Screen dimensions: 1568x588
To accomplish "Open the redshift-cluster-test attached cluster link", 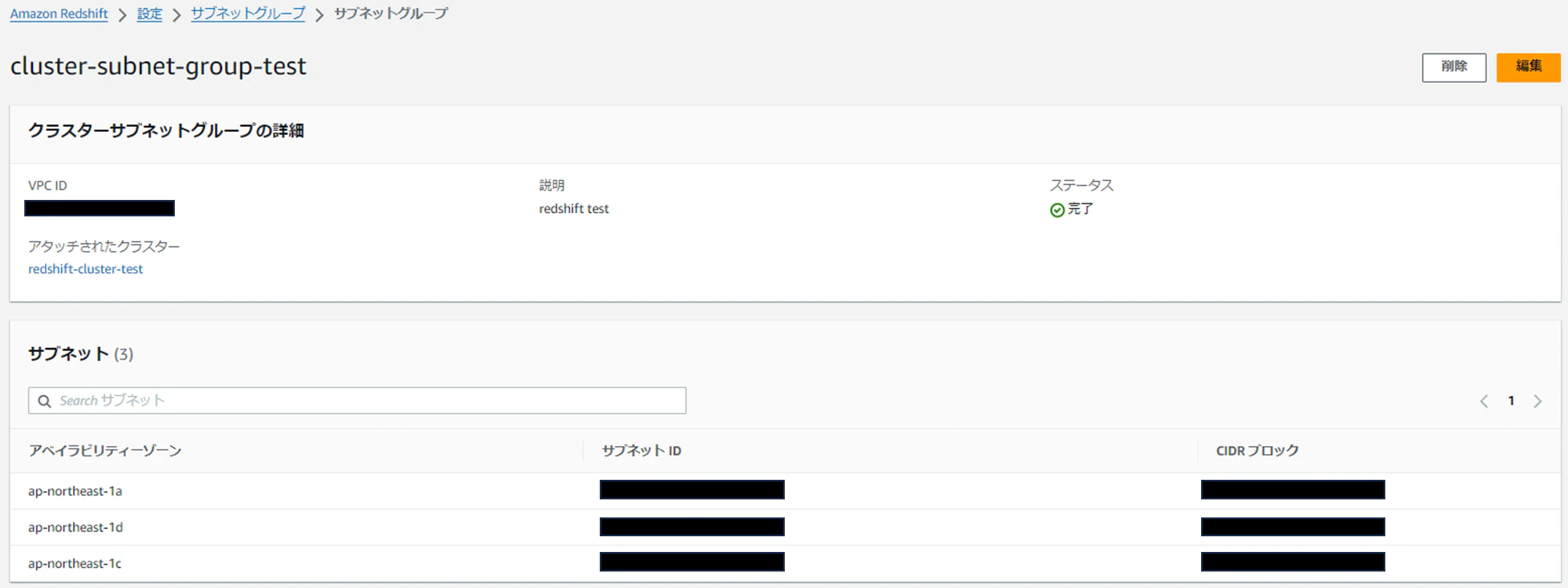I will click(x=85, y=269).
